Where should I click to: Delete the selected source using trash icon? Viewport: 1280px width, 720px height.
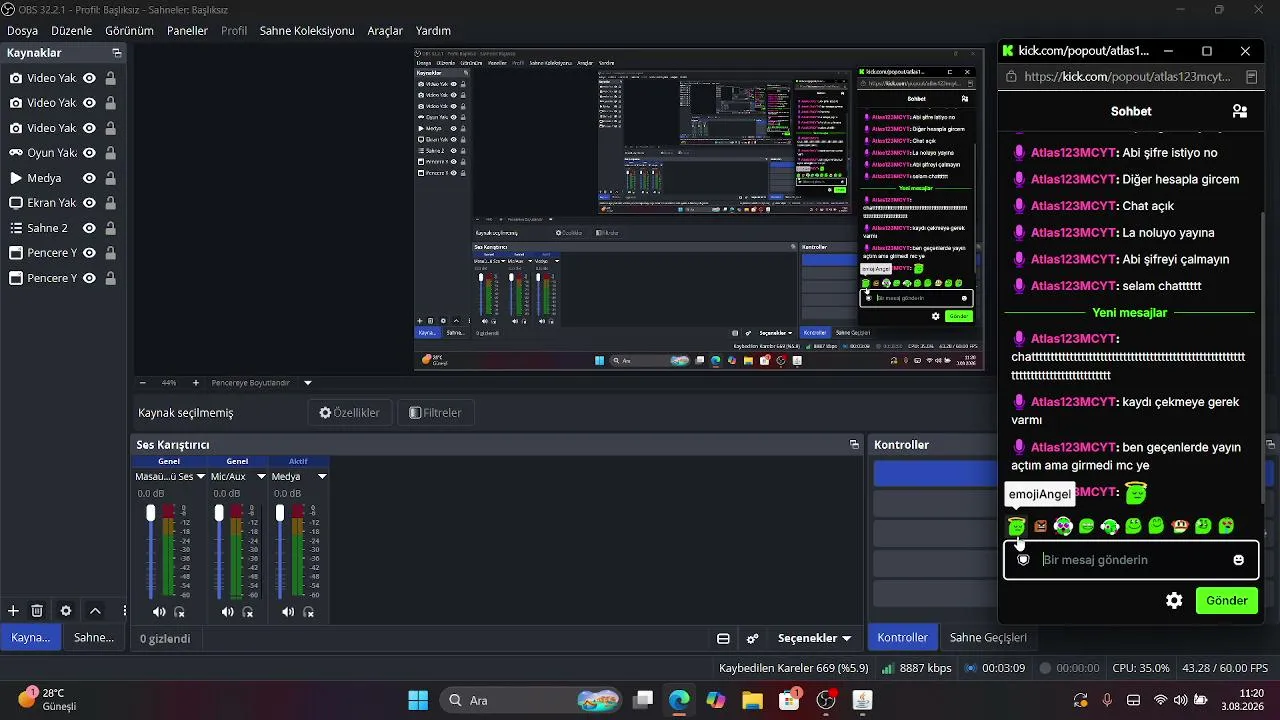tap(37, 611)
